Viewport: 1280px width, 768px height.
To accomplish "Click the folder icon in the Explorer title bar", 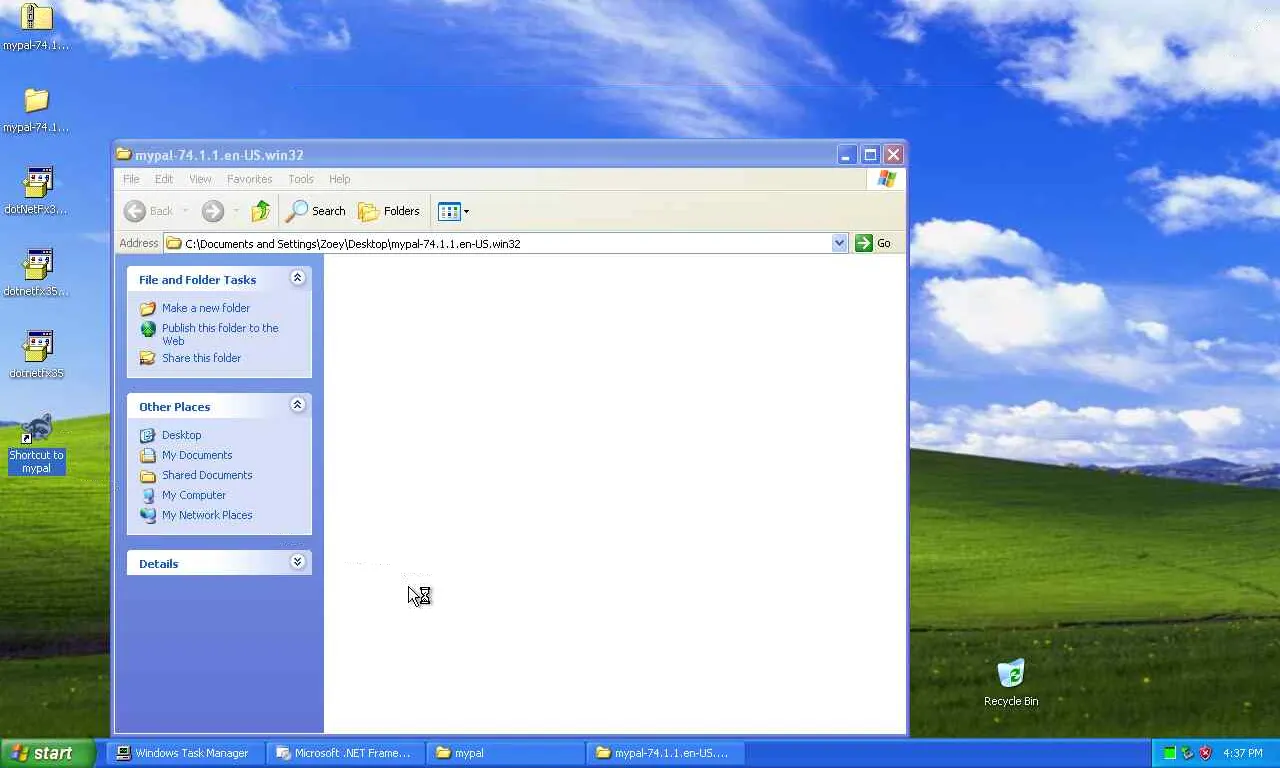I will click(x=124, y=154).
